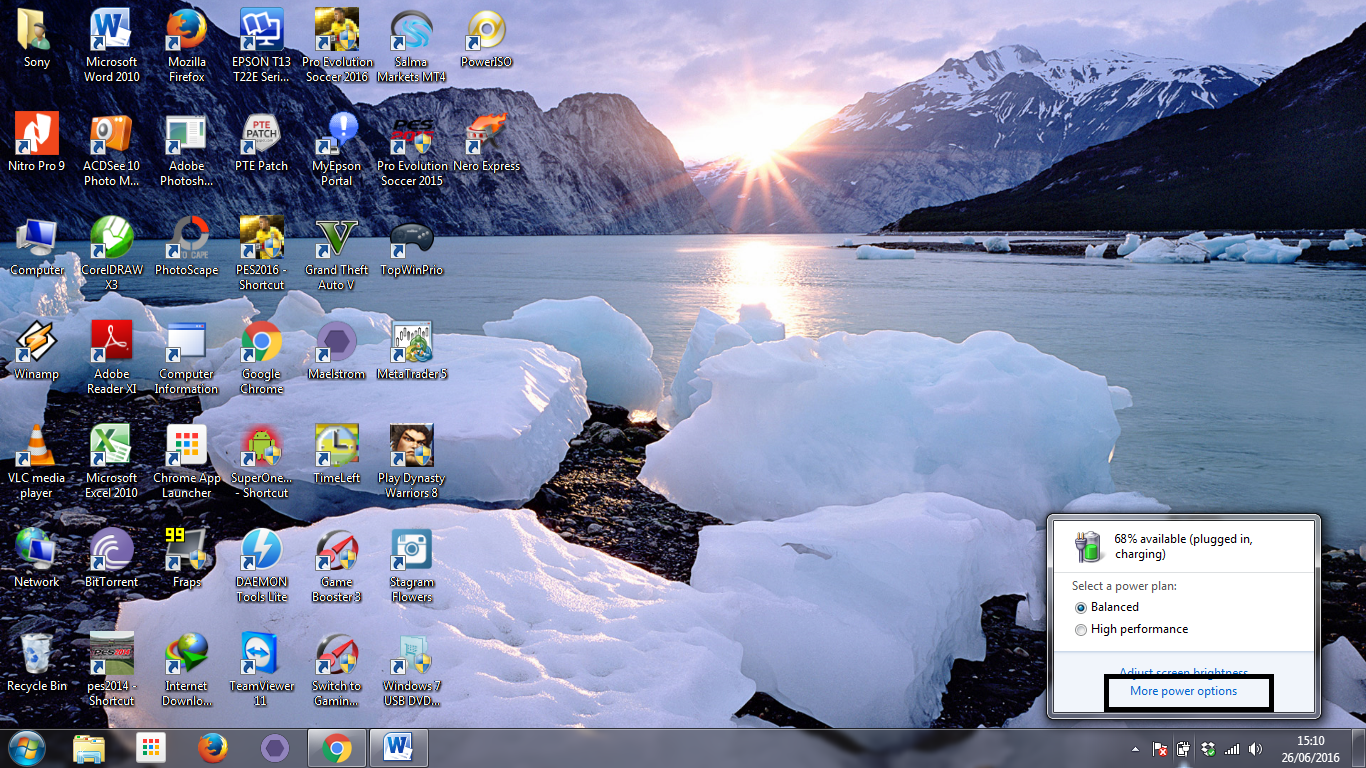Switch to Google Chrome on the taskbar
Screen dimensions: 1366x768
click(337, 748)
